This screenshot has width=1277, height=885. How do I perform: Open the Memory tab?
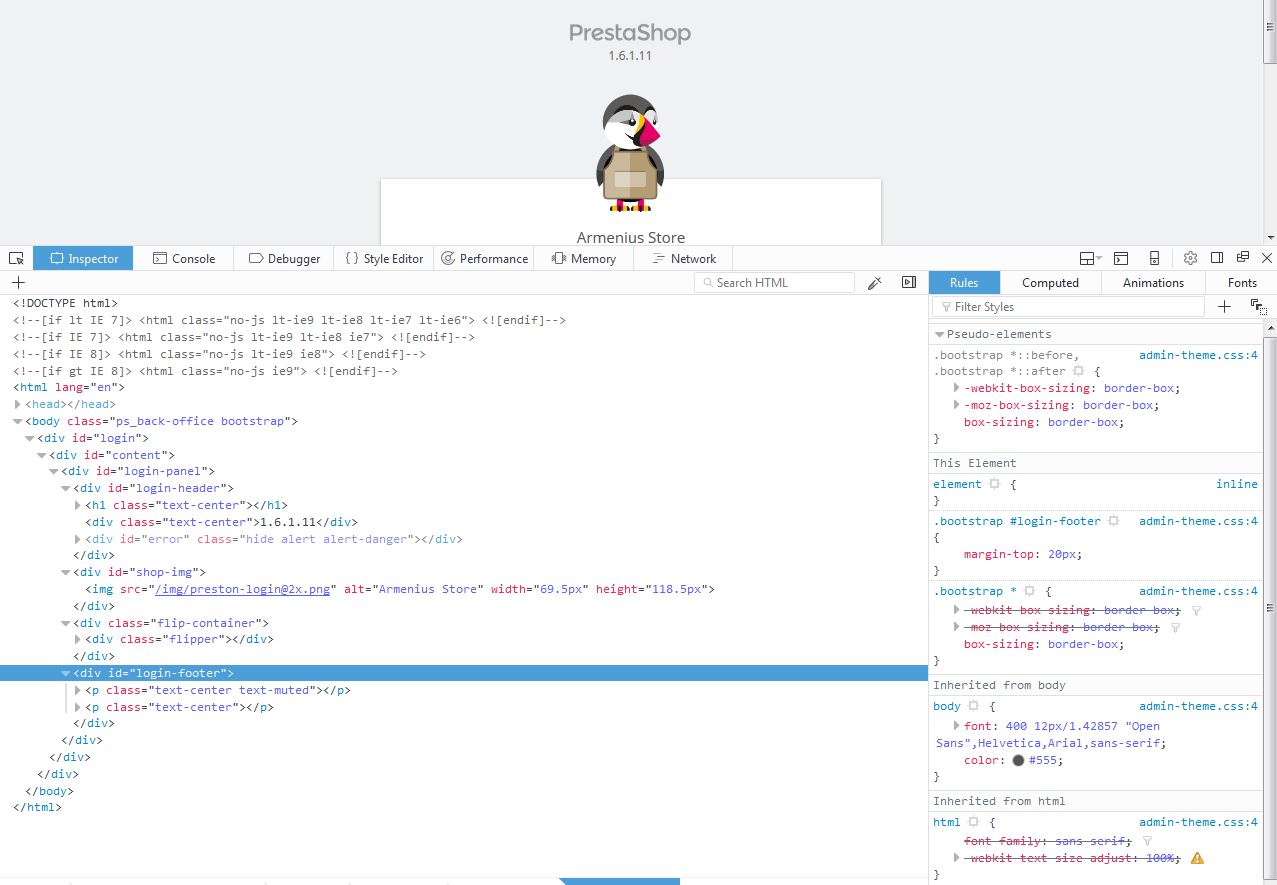(584, 258)
